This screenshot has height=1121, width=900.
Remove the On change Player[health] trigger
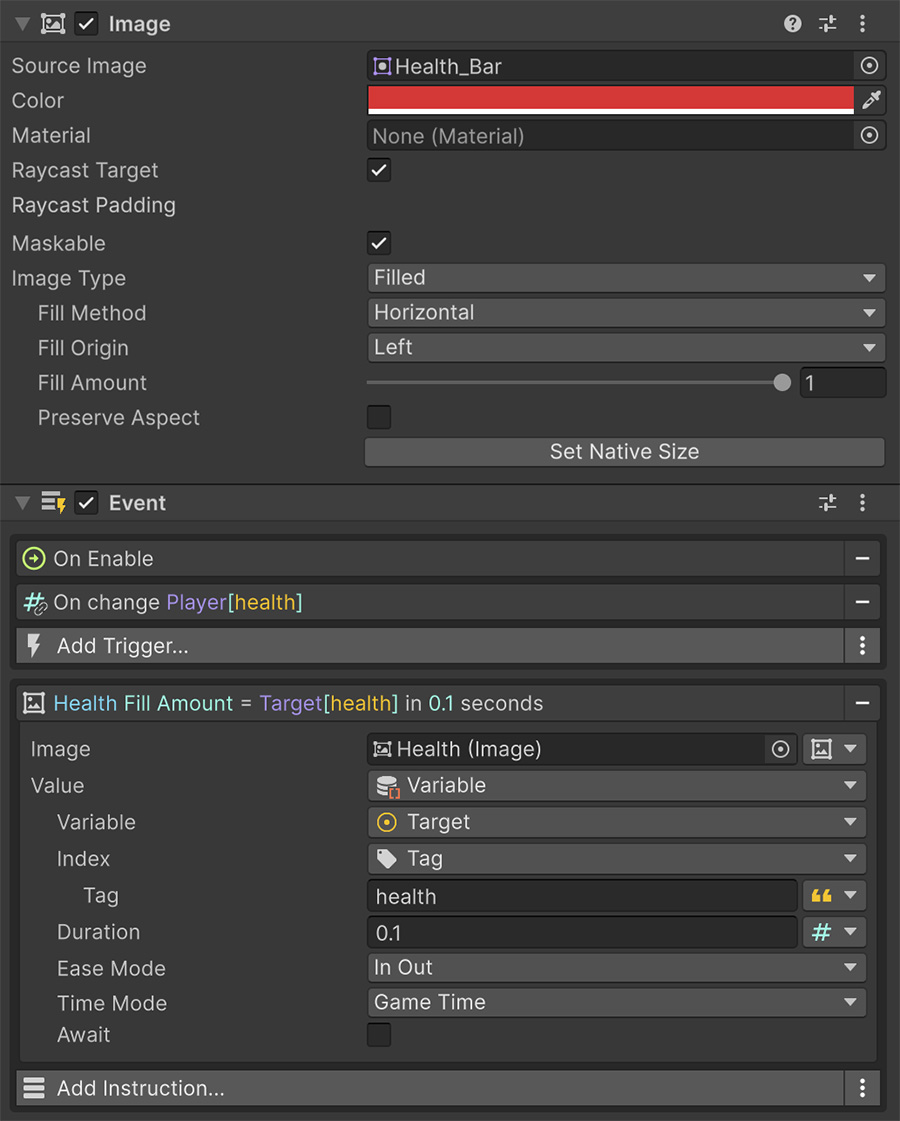click(x=862, y=602)
